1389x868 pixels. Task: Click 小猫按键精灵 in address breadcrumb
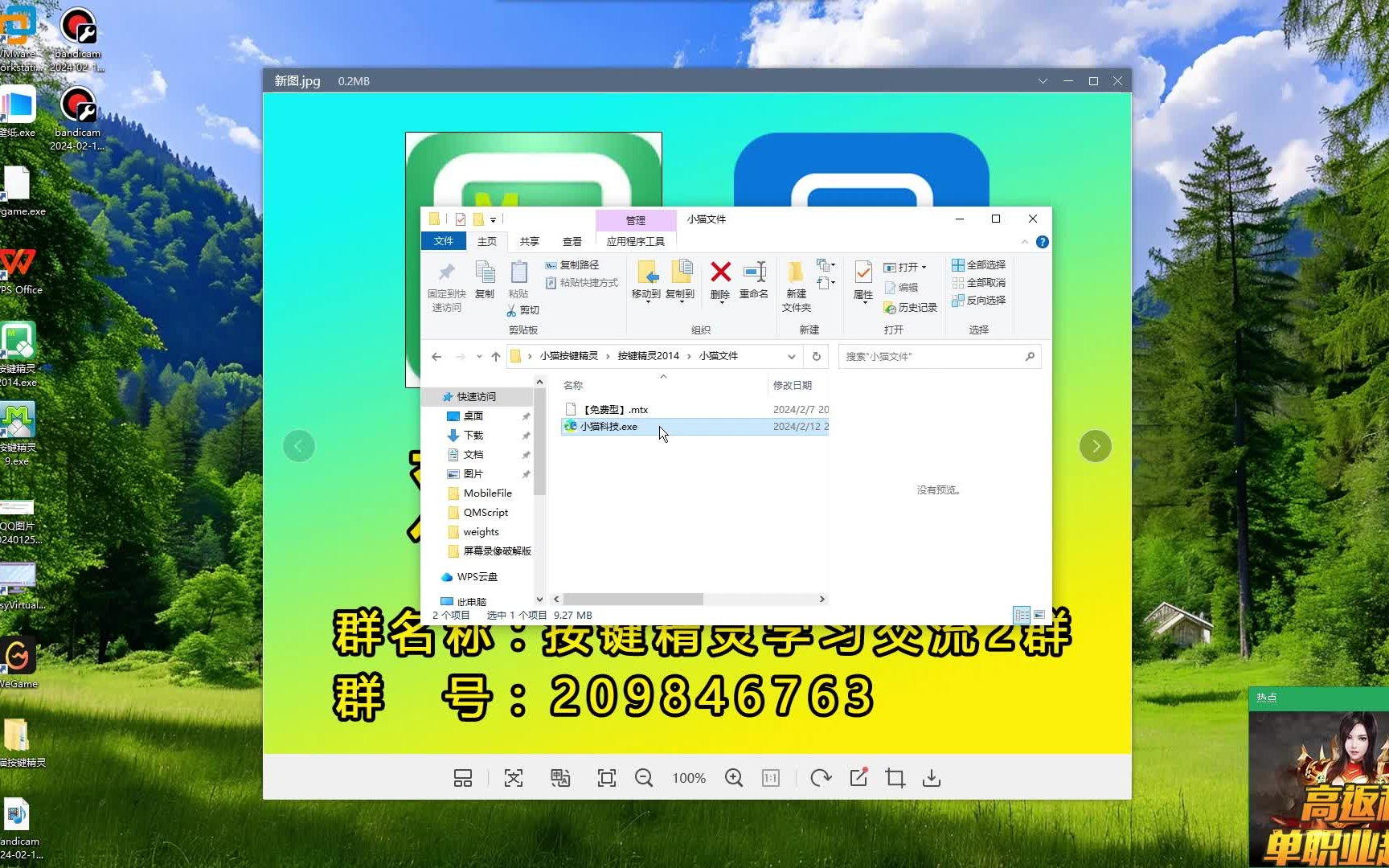pos(569,356)
